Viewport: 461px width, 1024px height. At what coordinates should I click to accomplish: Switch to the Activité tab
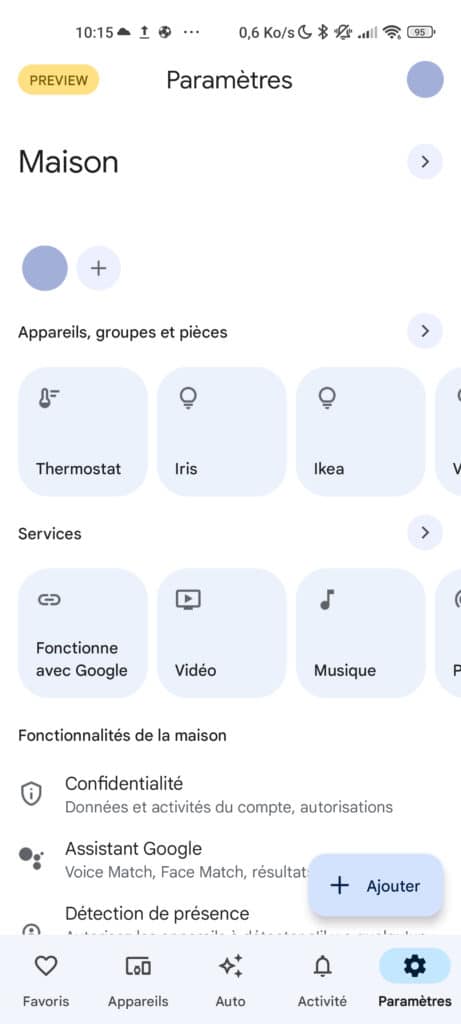[323, 979]
